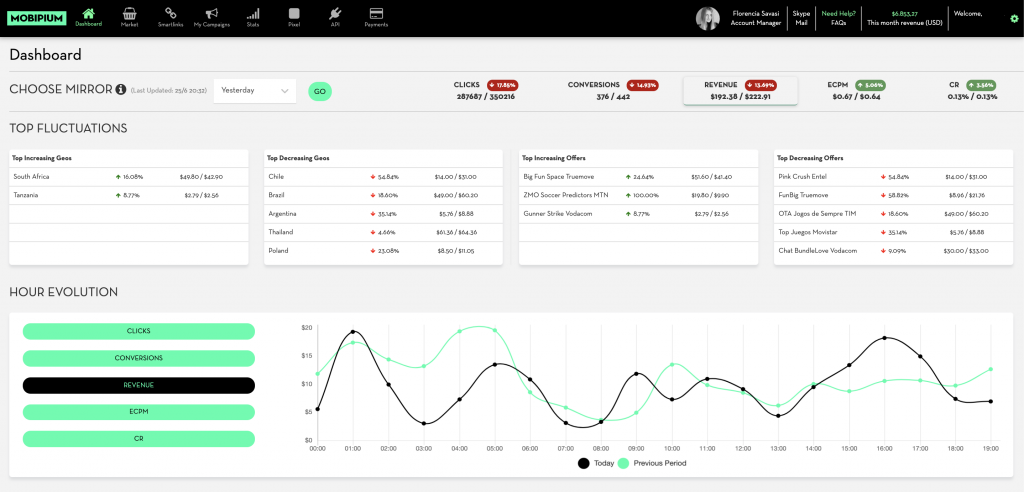Open the Yesterday period dropdown
1024x492 pixels.
coord(255,91)
